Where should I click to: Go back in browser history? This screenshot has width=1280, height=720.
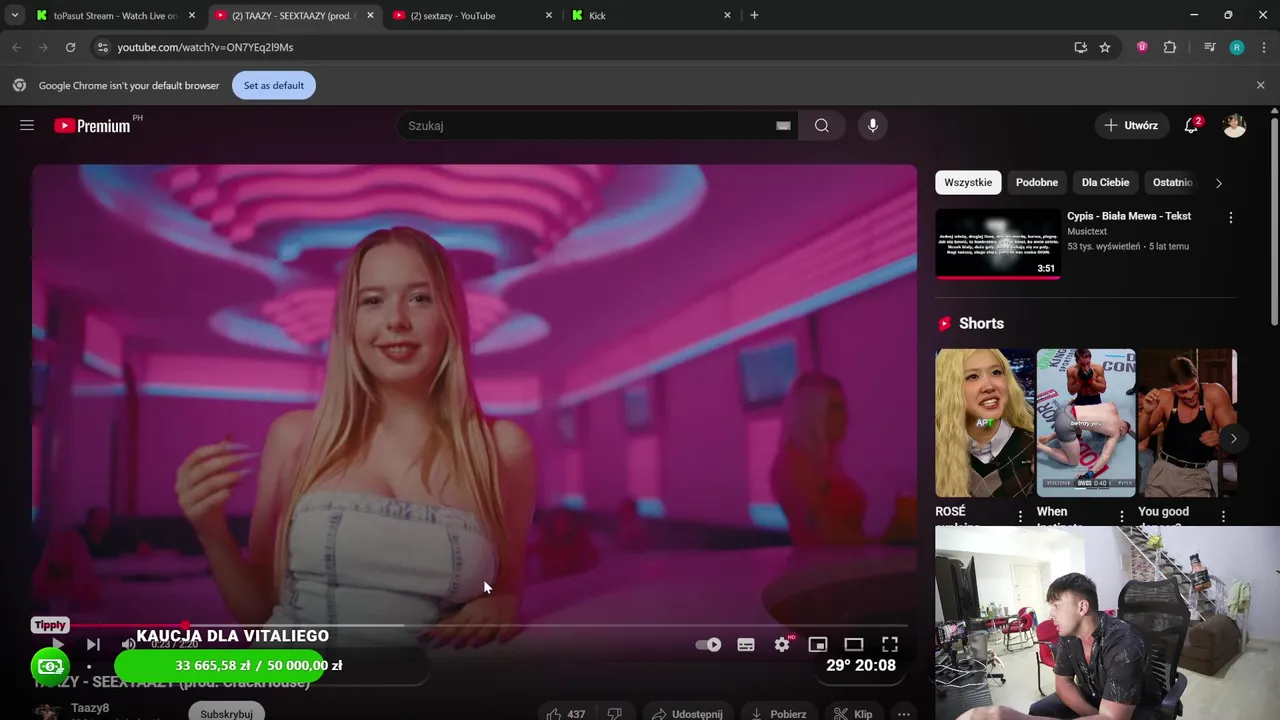[16, 47]
